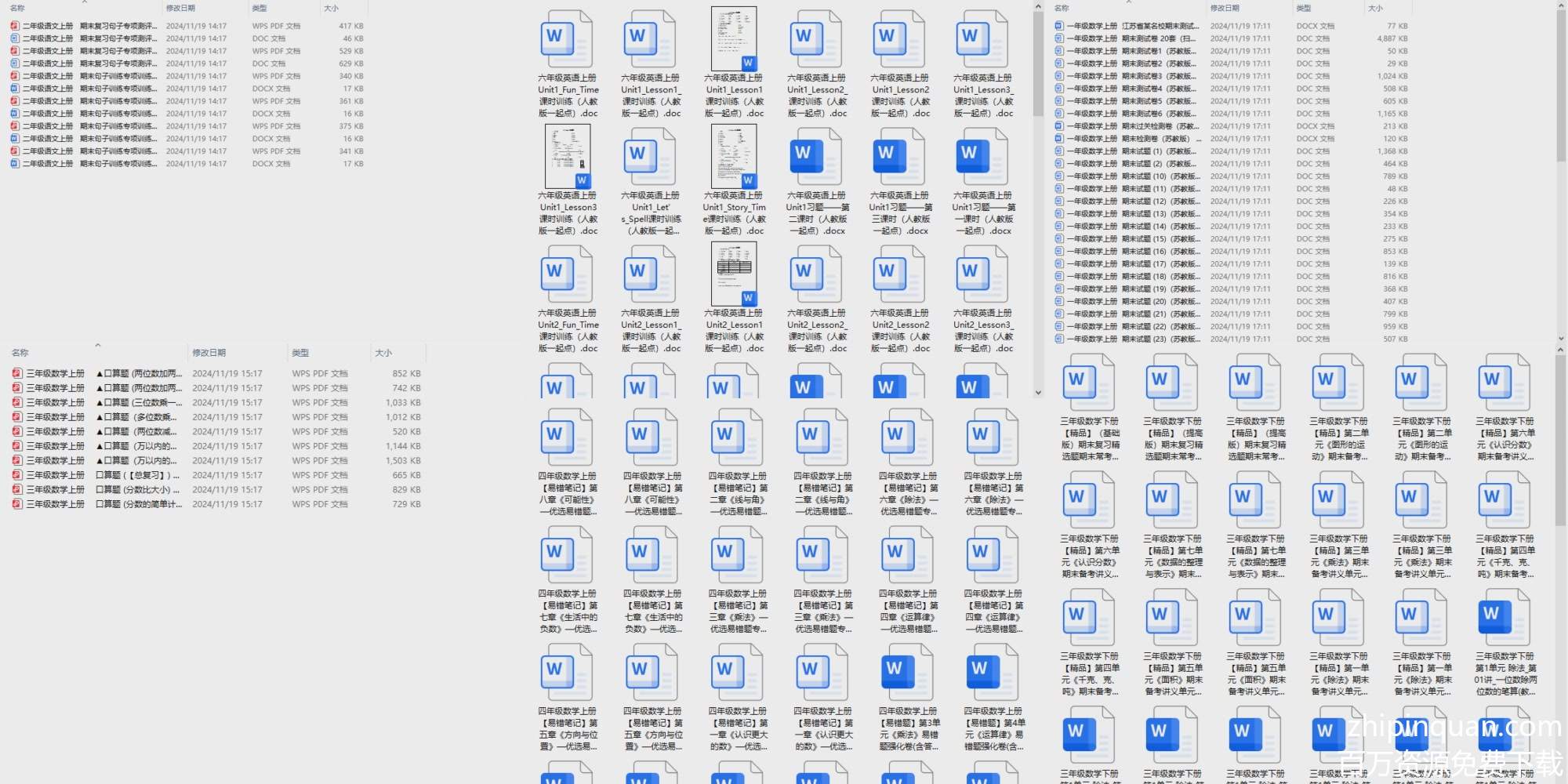Viewport: 1568px width, 784px height.
Task: Open the 六年级英语上册 Unit1_Fun_Time Word file icon
Action: 566,39
